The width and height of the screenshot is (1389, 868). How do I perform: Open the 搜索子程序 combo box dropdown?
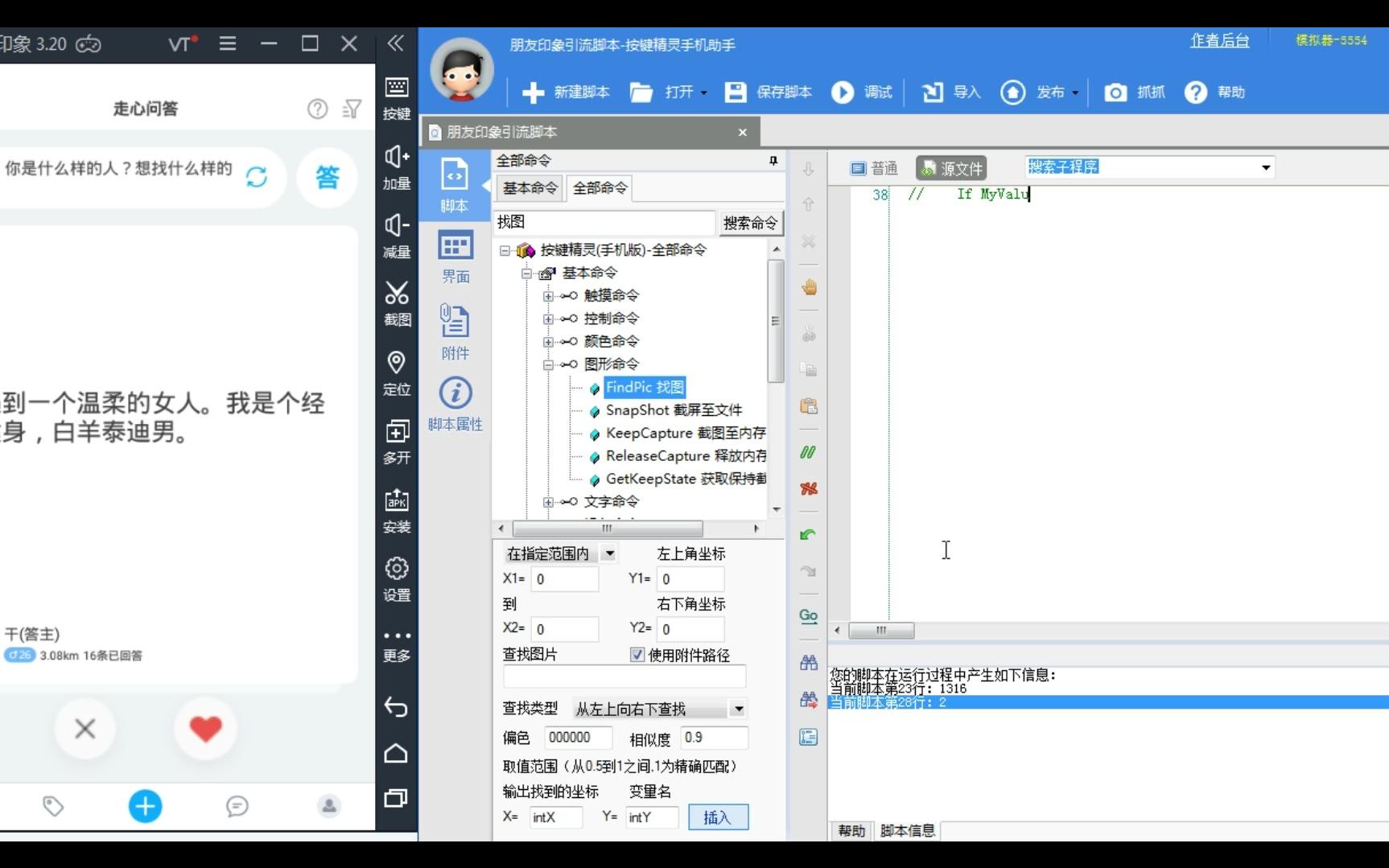[1266, 168]
